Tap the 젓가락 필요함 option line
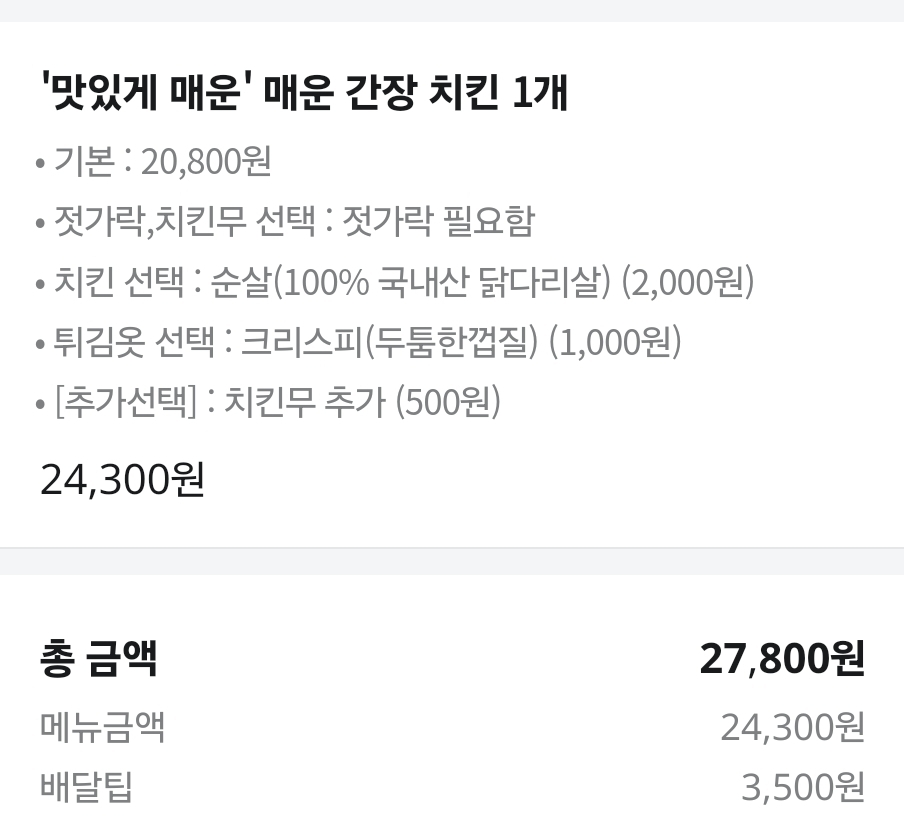Viewport: 904px width, 831px height. coord(285,221)
